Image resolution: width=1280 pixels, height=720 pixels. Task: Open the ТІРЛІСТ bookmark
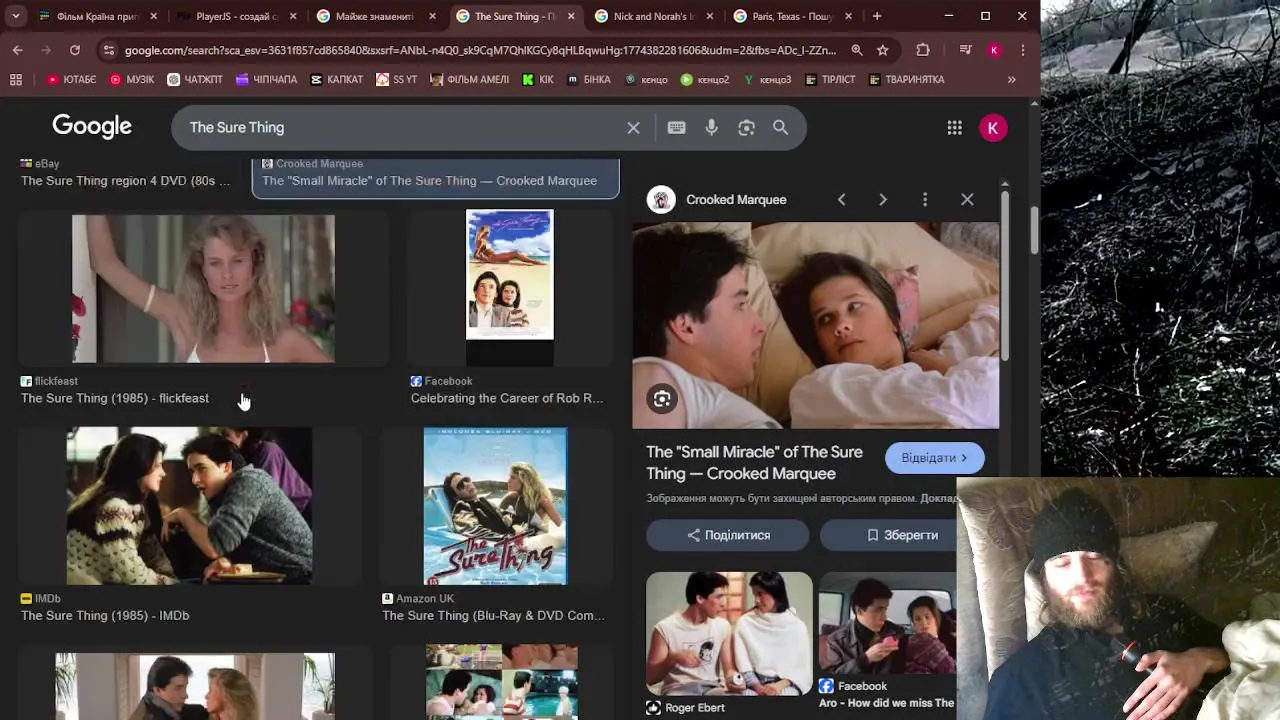point(831,80)
